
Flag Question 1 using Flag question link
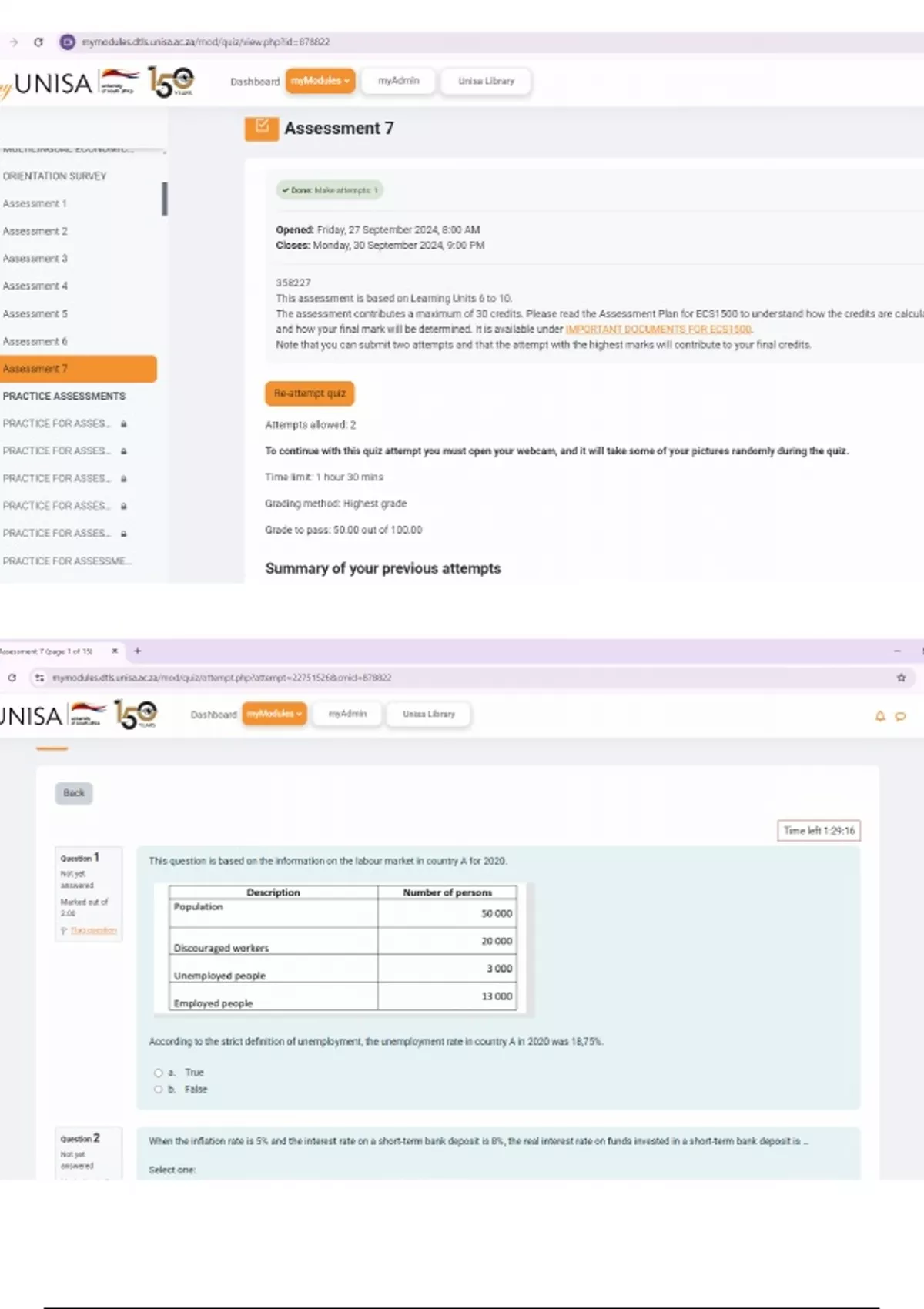tap(93, 931)
